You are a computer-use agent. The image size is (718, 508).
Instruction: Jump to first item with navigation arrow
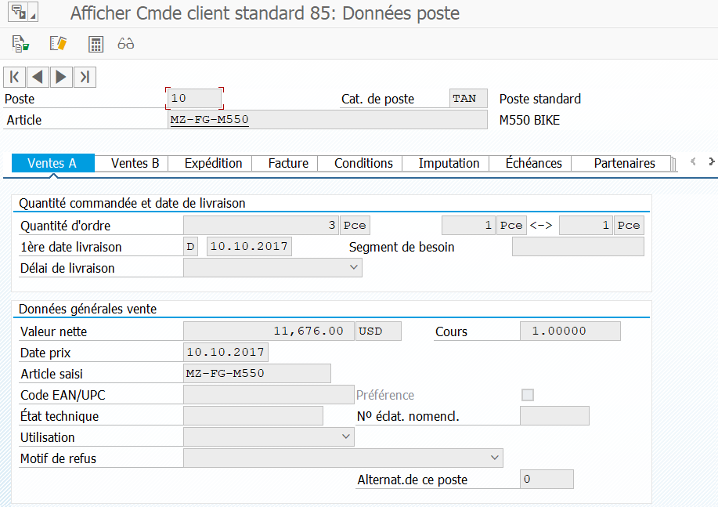point(15,77)
